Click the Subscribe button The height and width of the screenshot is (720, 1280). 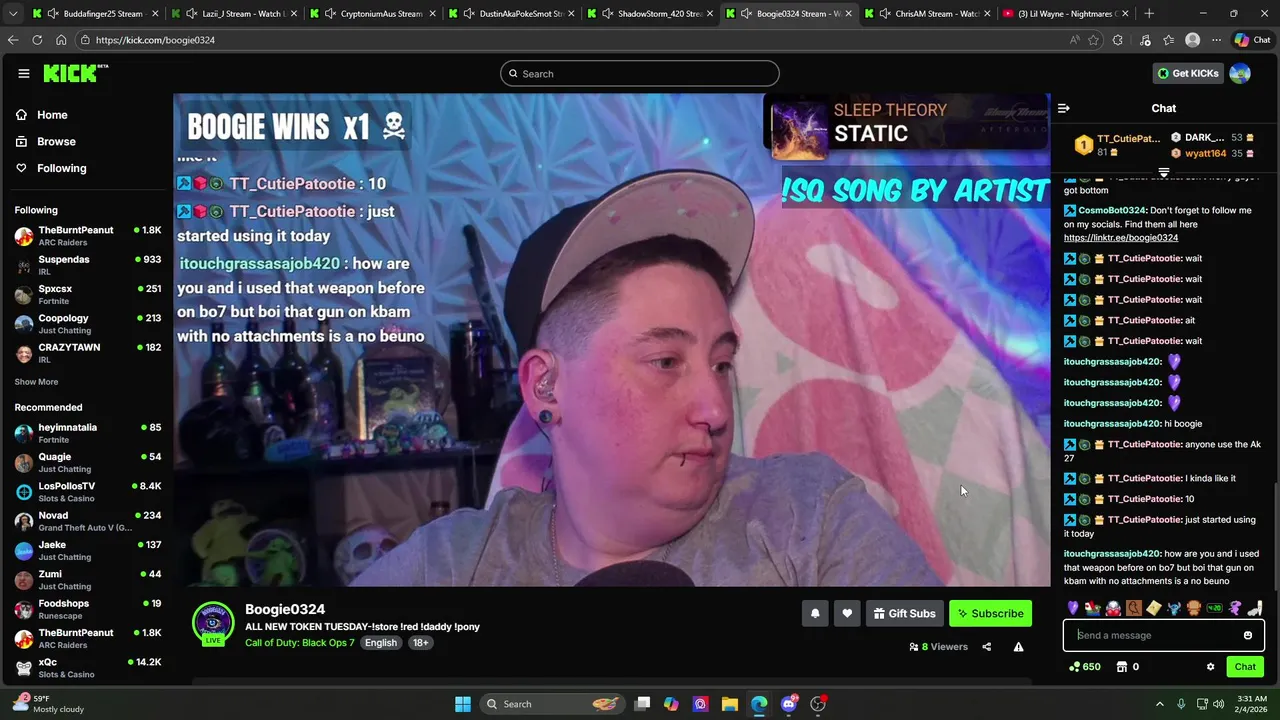990,613
